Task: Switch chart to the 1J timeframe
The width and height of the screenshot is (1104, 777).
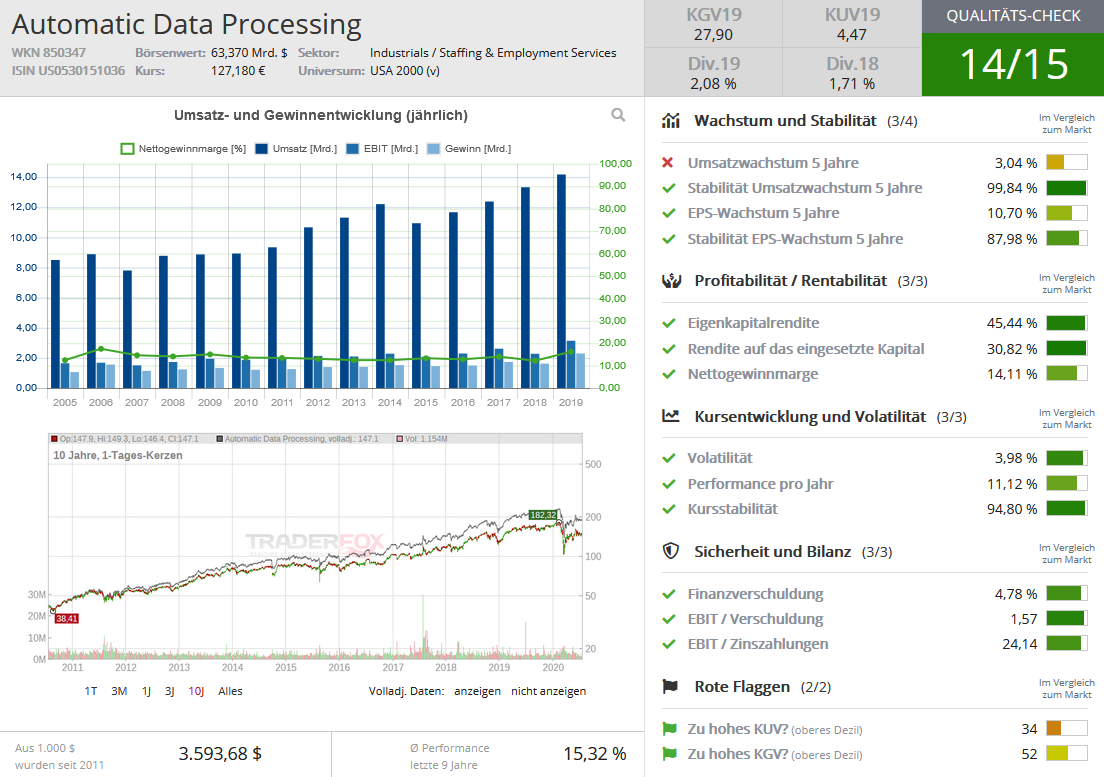Action: click(146, 691)
